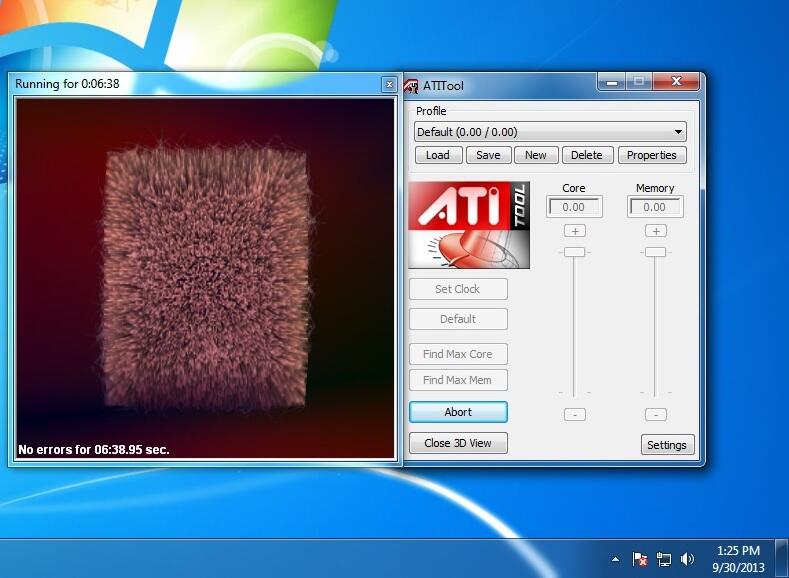The image size is (789, 578).
Task: Open the network tray icon
Action: tap(664, 559)
